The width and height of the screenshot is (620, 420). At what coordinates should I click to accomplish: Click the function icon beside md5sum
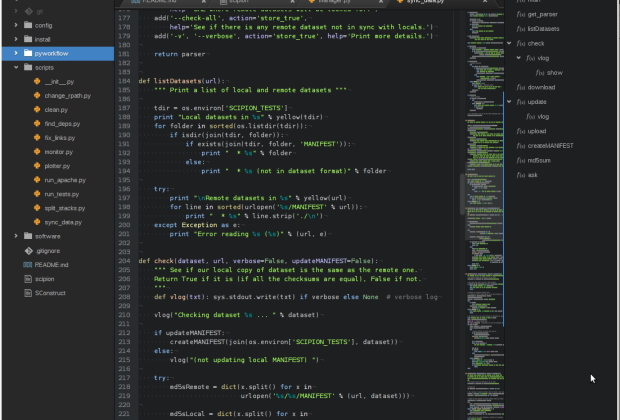pyautogui.click(x=521, y=161)
